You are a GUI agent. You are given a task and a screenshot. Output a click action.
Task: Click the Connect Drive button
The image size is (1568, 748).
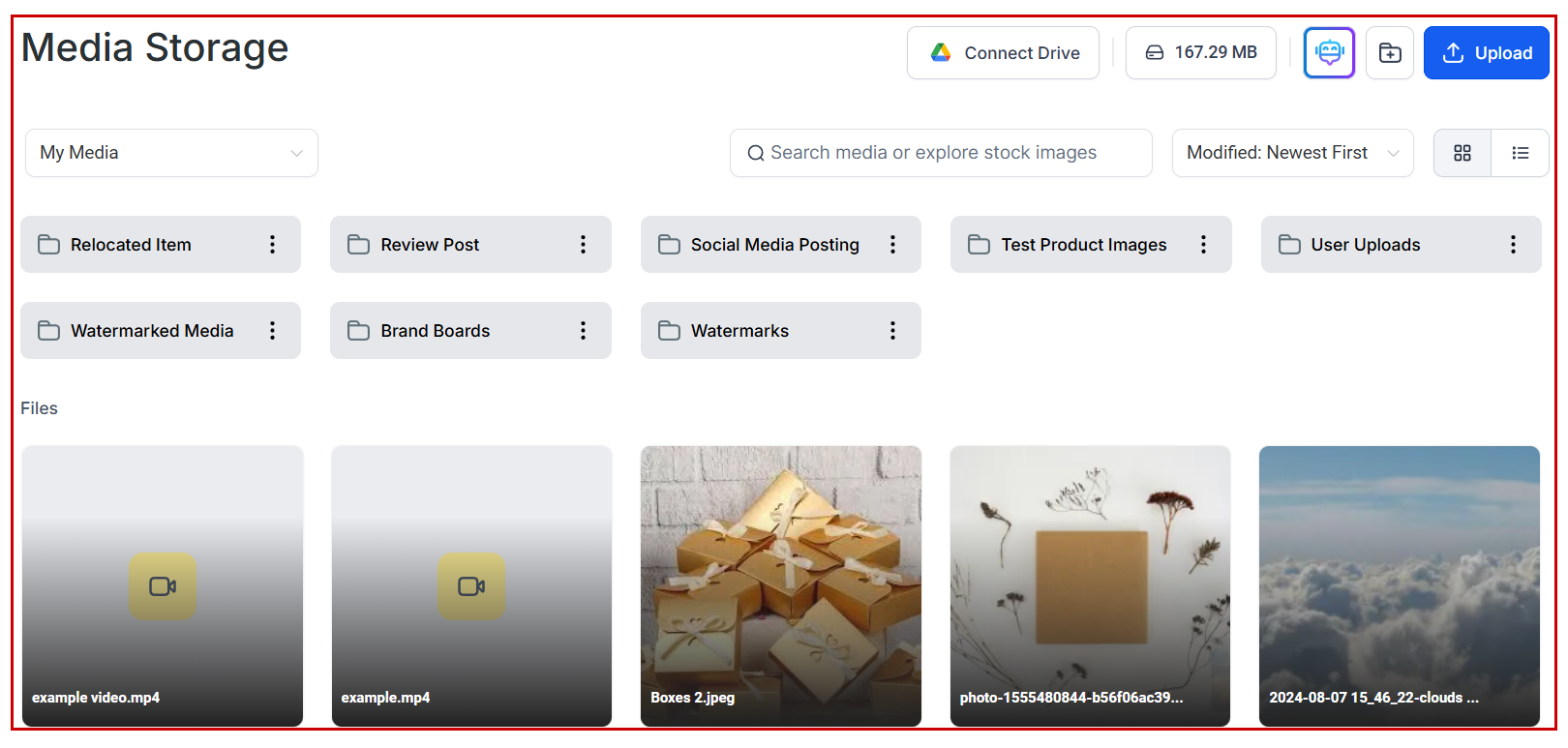coord(1002,53)
